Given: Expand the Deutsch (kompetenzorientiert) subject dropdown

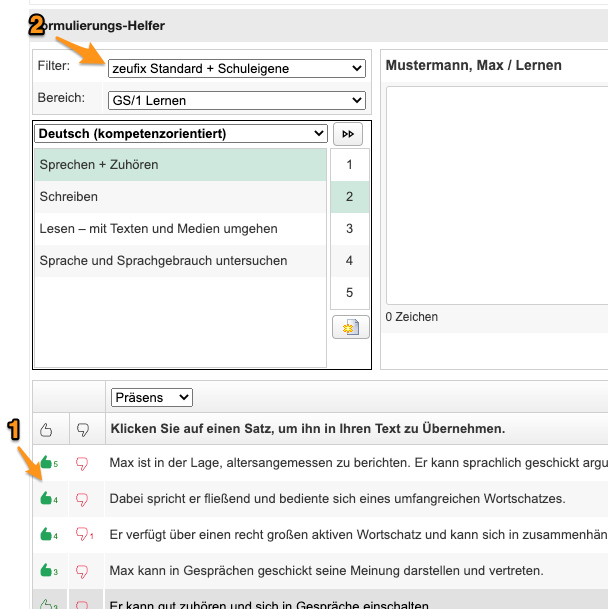Looking at the screenshot, I should [181, 134].
